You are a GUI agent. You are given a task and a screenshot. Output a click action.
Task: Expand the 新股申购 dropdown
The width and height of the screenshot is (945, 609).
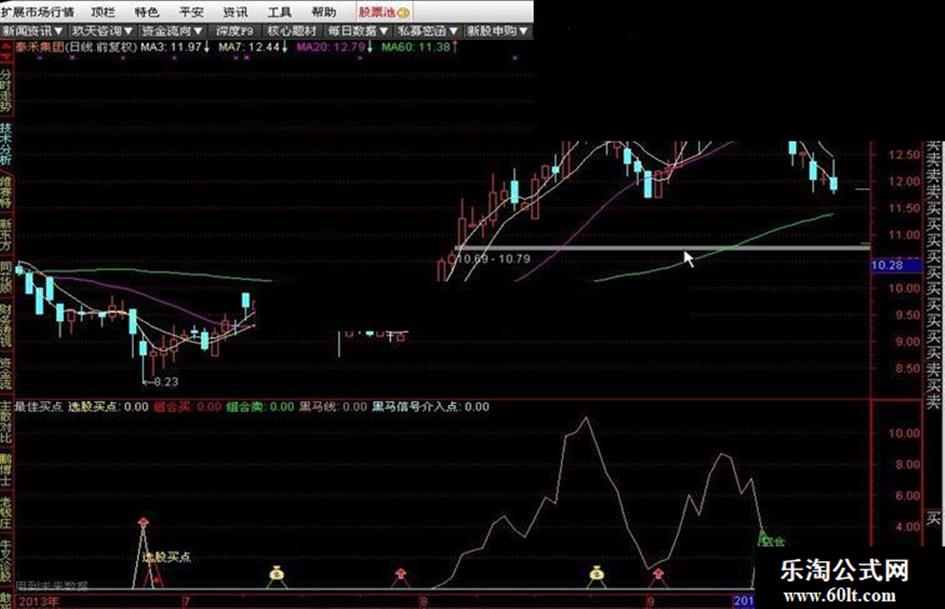497,30
